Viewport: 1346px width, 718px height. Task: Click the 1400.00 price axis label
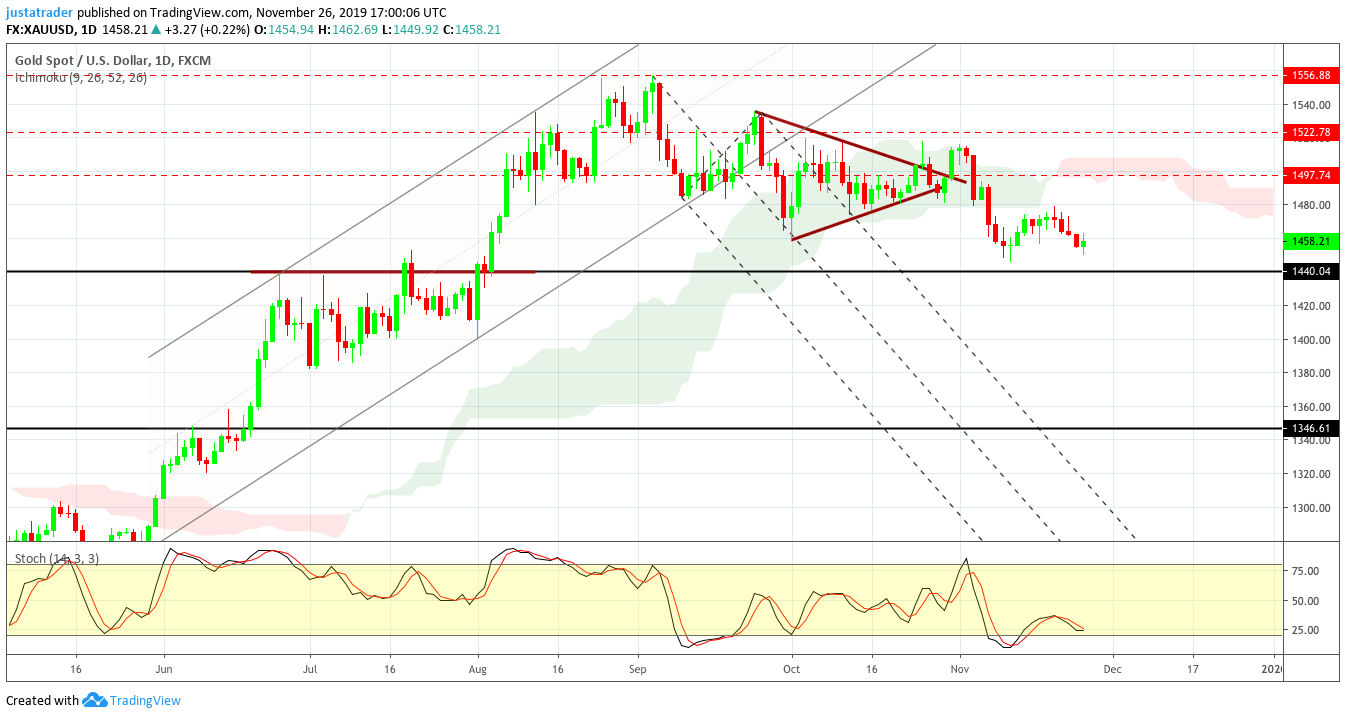click(1310, 339)
